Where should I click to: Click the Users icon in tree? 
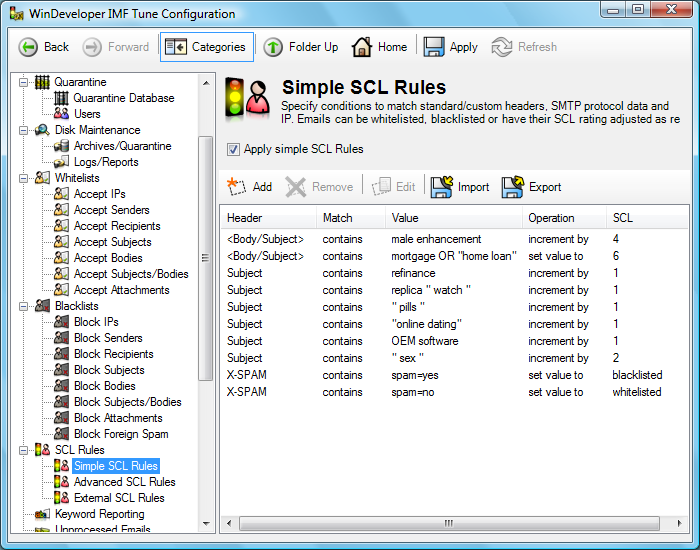click(61, 114)
